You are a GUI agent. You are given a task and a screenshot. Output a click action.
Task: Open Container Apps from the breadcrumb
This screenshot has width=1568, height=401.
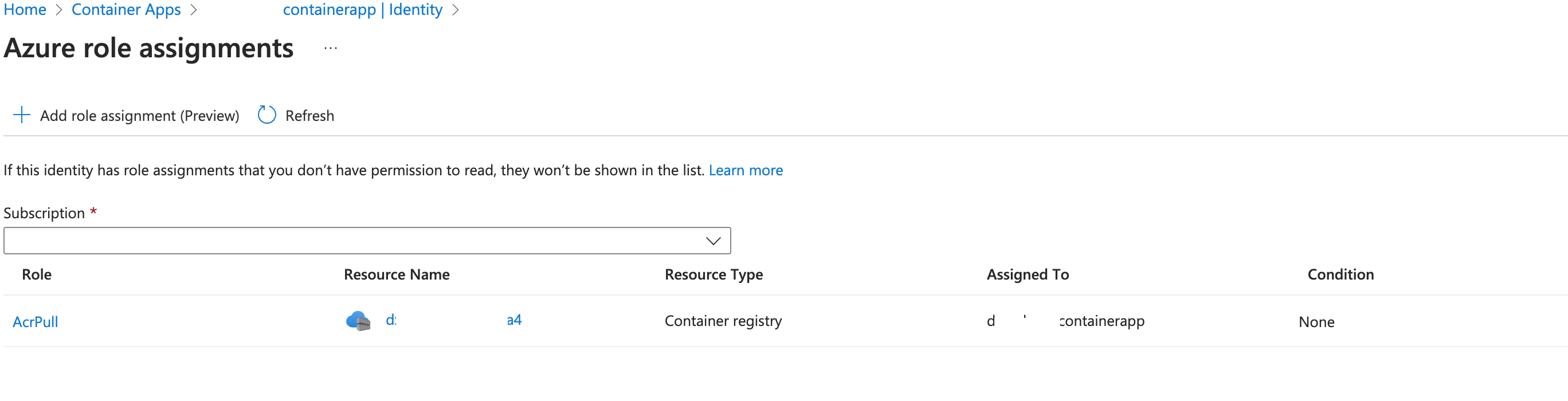[x=126, y=9]
